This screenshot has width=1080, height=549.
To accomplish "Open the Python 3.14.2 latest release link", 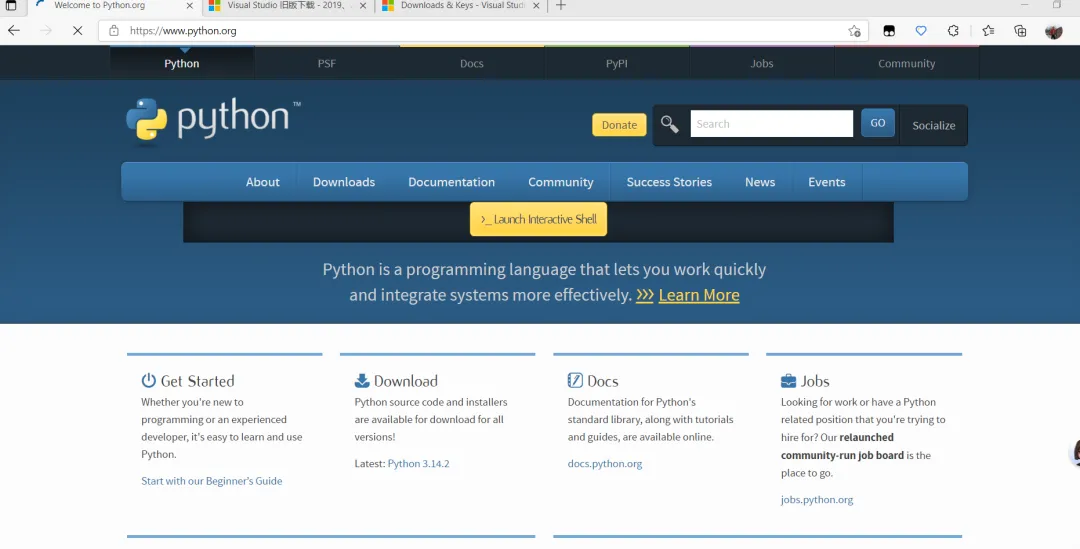I will (x=418, y=464).
